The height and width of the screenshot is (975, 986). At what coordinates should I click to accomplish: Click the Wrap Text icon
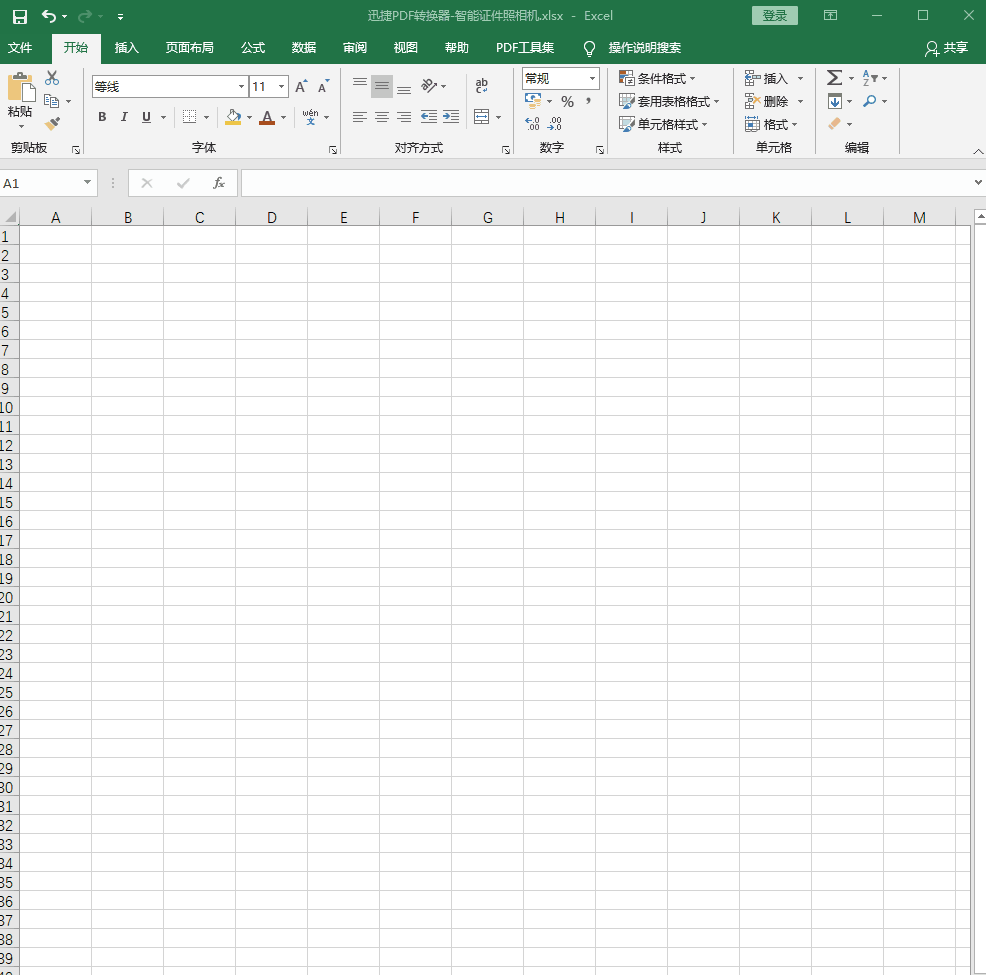pyautogui.click(x=481, y=87)
